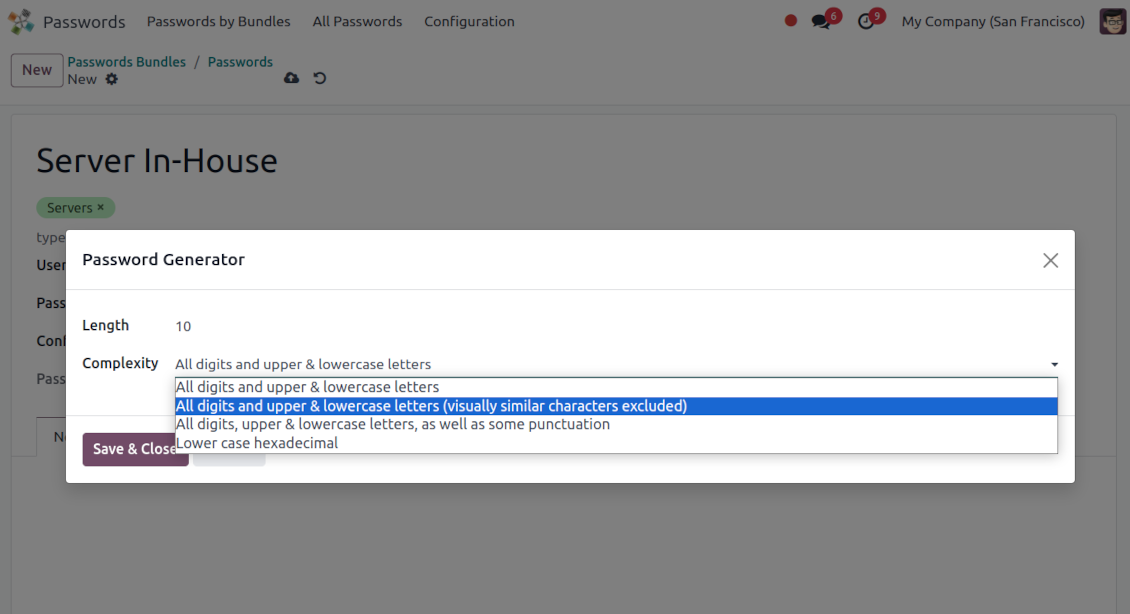Click the red recording status dot
This screenshot has height=614, width=1130.
(x=791, y=21)
